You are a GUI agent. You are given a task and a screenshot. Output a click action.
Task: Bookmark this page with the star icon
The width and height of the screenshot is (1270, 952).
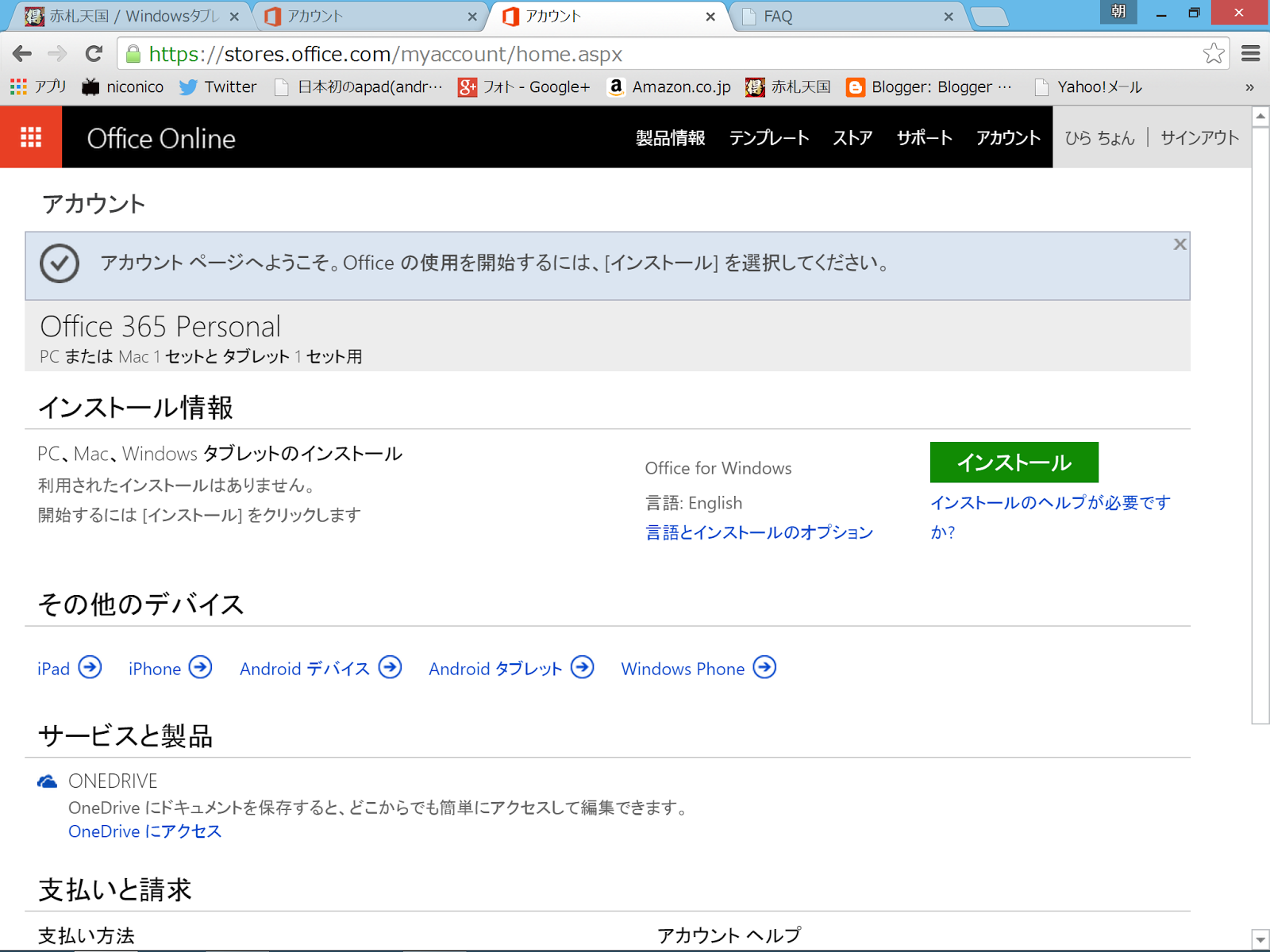click(1213, 54)
